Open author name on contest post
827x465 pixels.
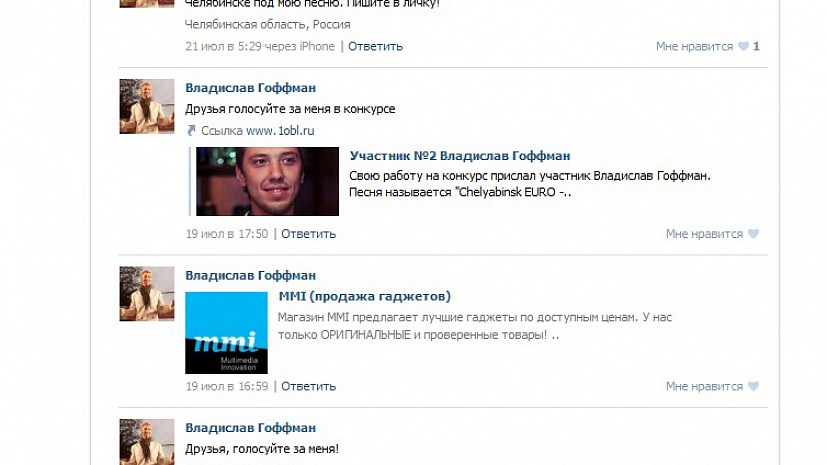(250, 88)
